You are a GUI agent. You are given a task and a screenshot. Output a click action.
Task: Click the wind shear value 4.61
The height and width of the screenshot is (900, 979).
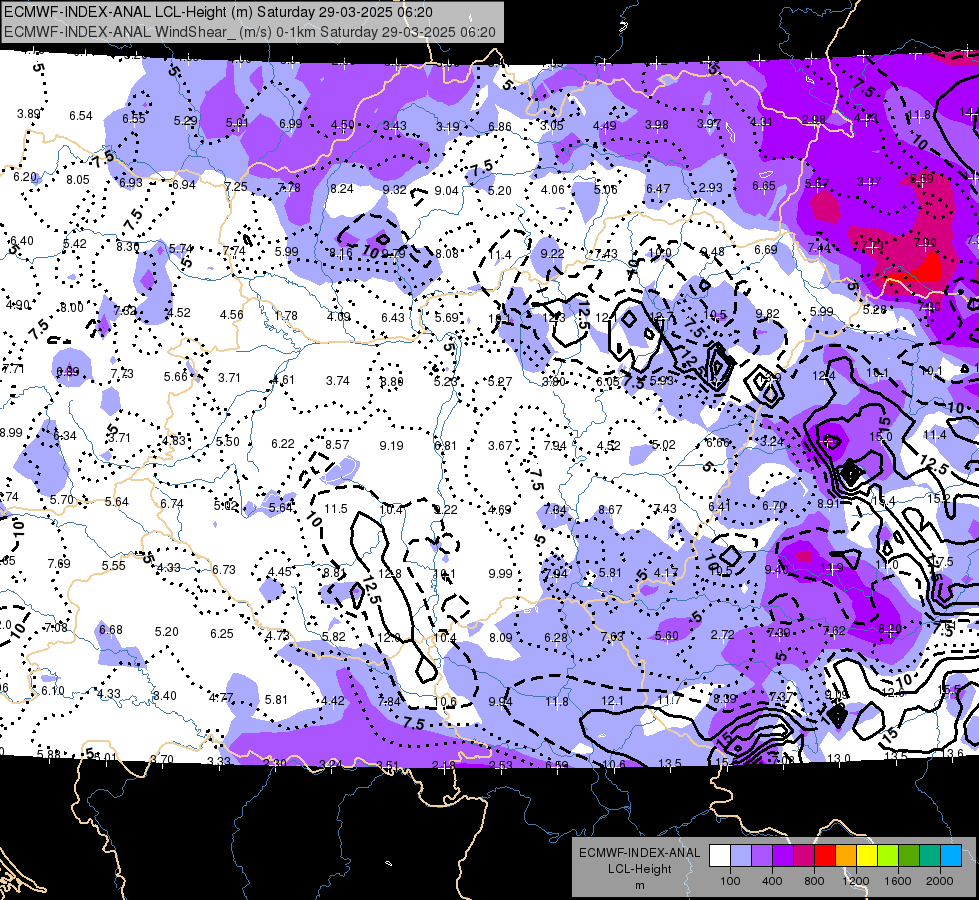coord(283,380)
